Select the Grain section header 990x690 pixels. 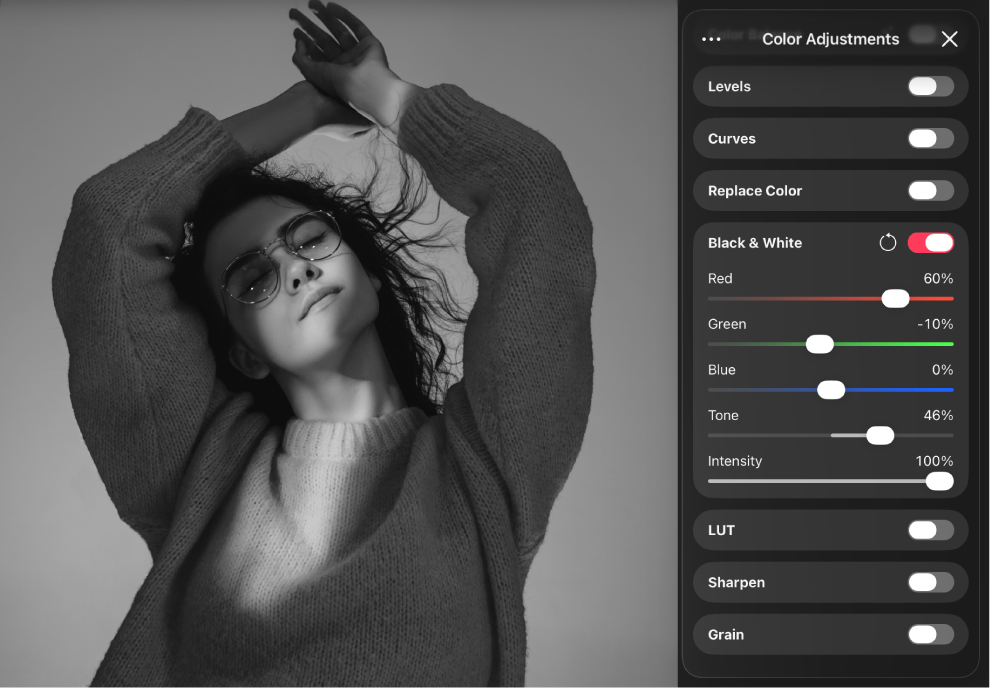[x=726, y=634]
